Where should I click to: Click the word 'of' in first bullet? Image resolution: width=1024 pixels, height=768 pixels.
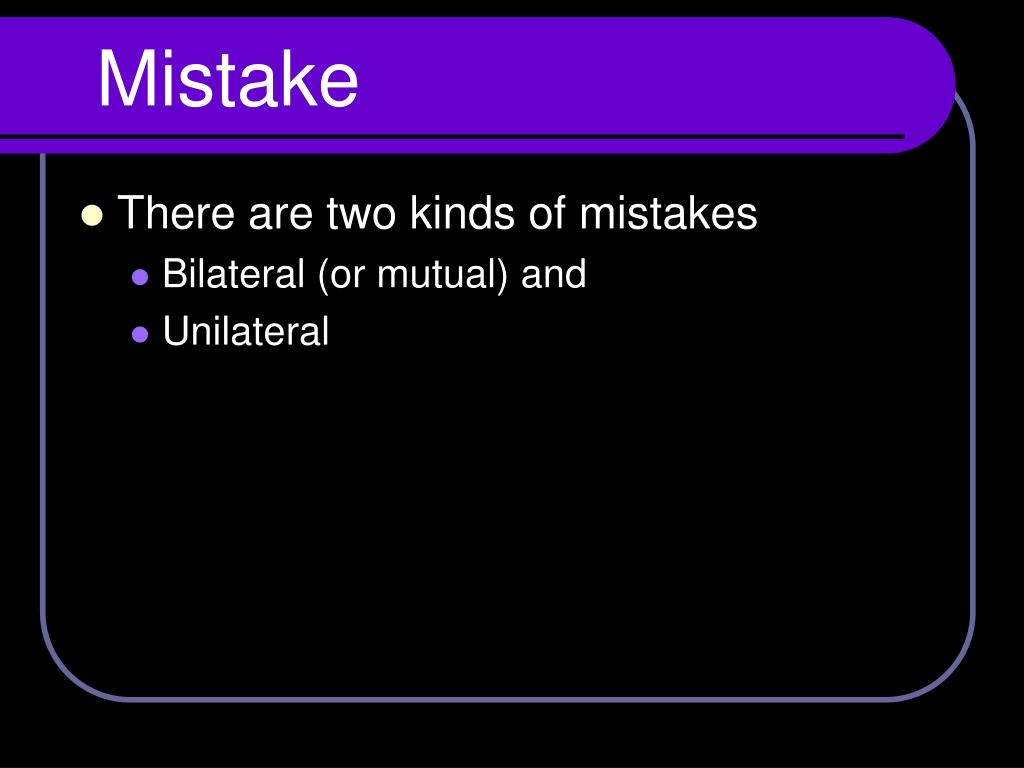click(547, 213)
